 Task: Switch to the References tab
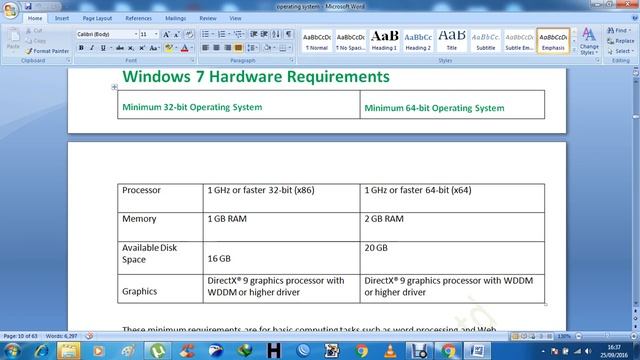pyautogui.click(x=138, y=18)
